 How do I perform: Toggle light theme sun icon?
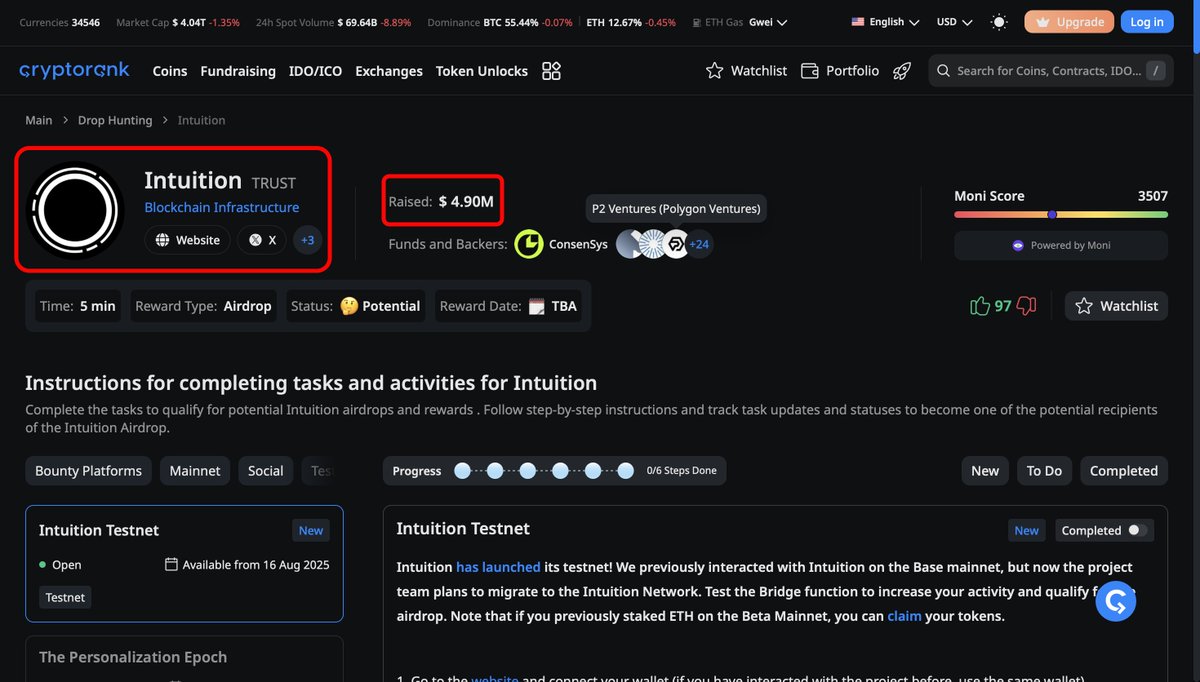(998, 22)
